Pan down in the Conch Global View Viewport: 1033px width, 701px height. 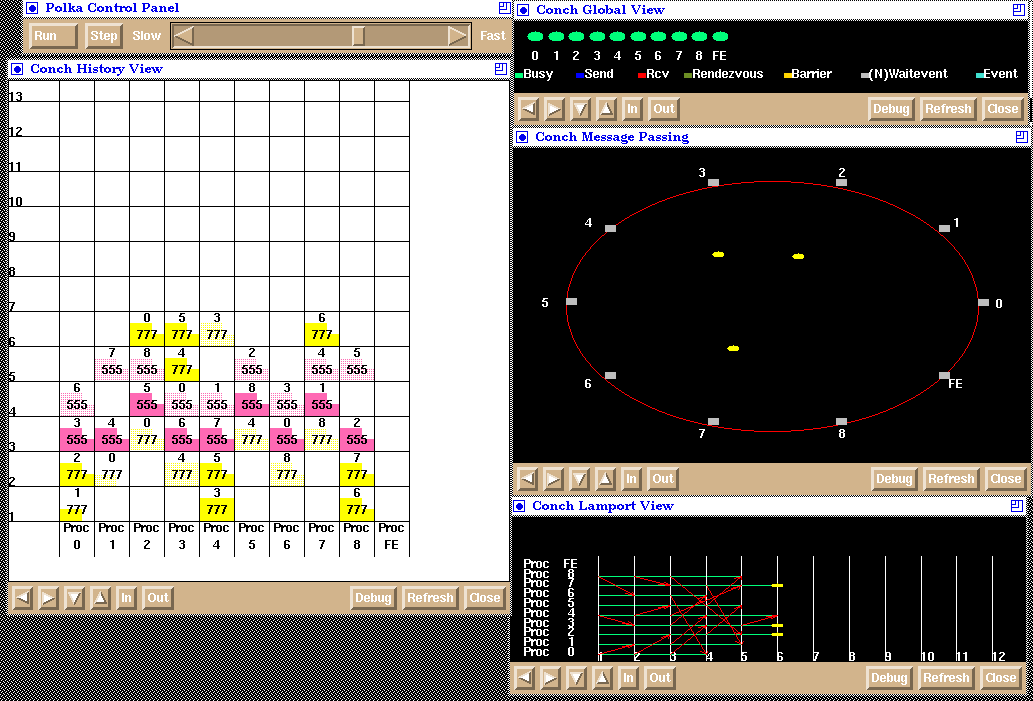[580, 109]
